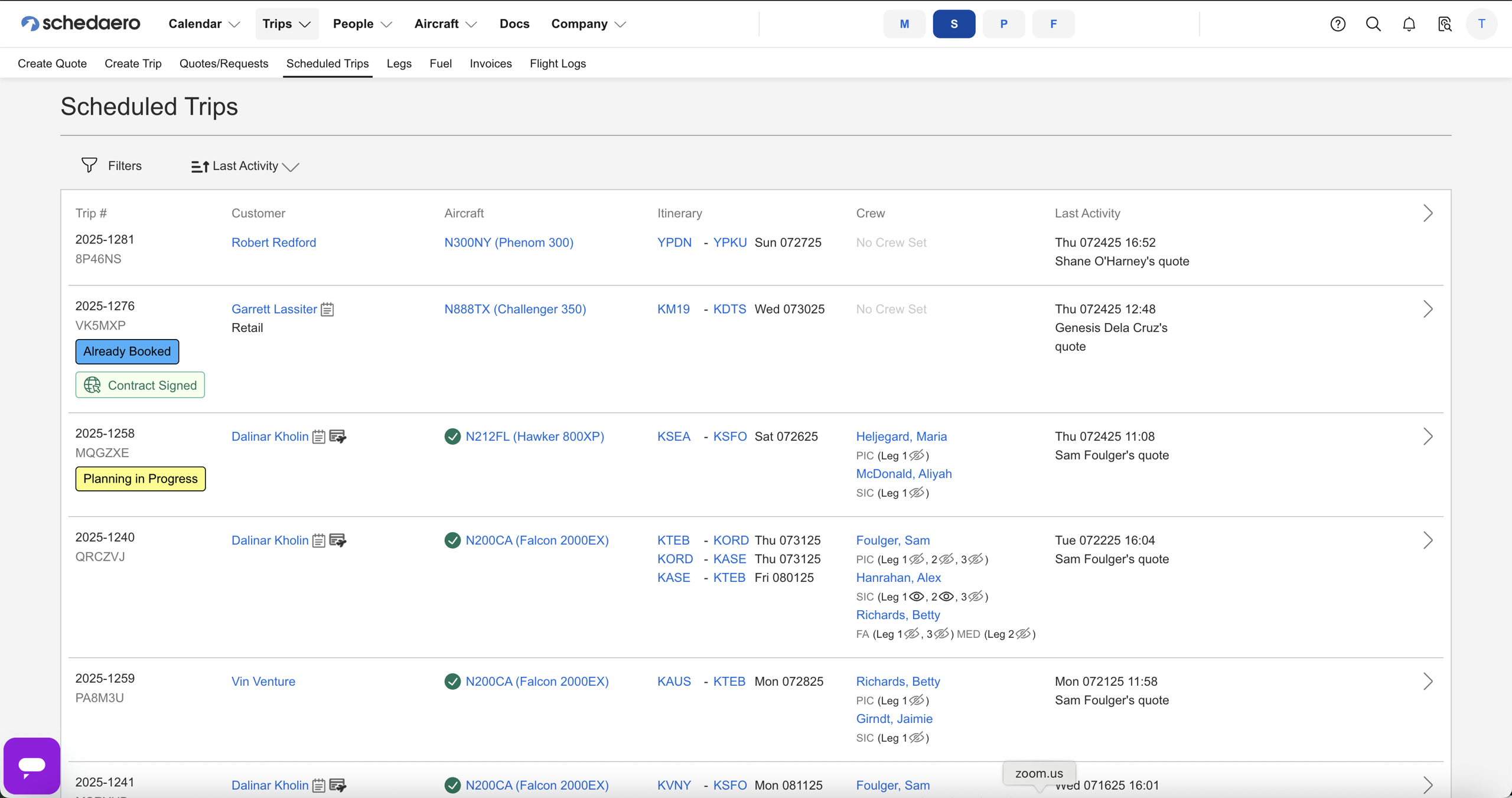This screenshot has height=798, width=1512.
Task: Open the Last Activity sort dropdown
Action: pos(244,166)
